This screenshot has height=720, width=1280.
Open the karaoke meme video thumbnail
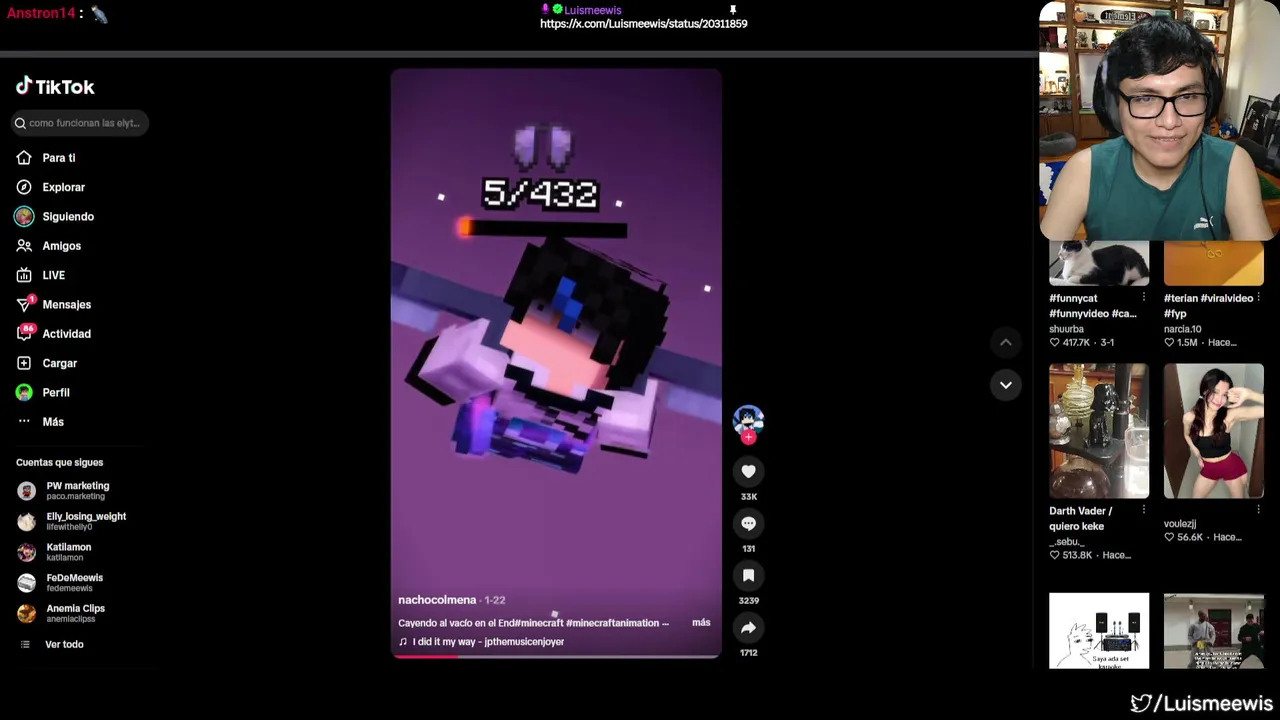click(1099, 631)
